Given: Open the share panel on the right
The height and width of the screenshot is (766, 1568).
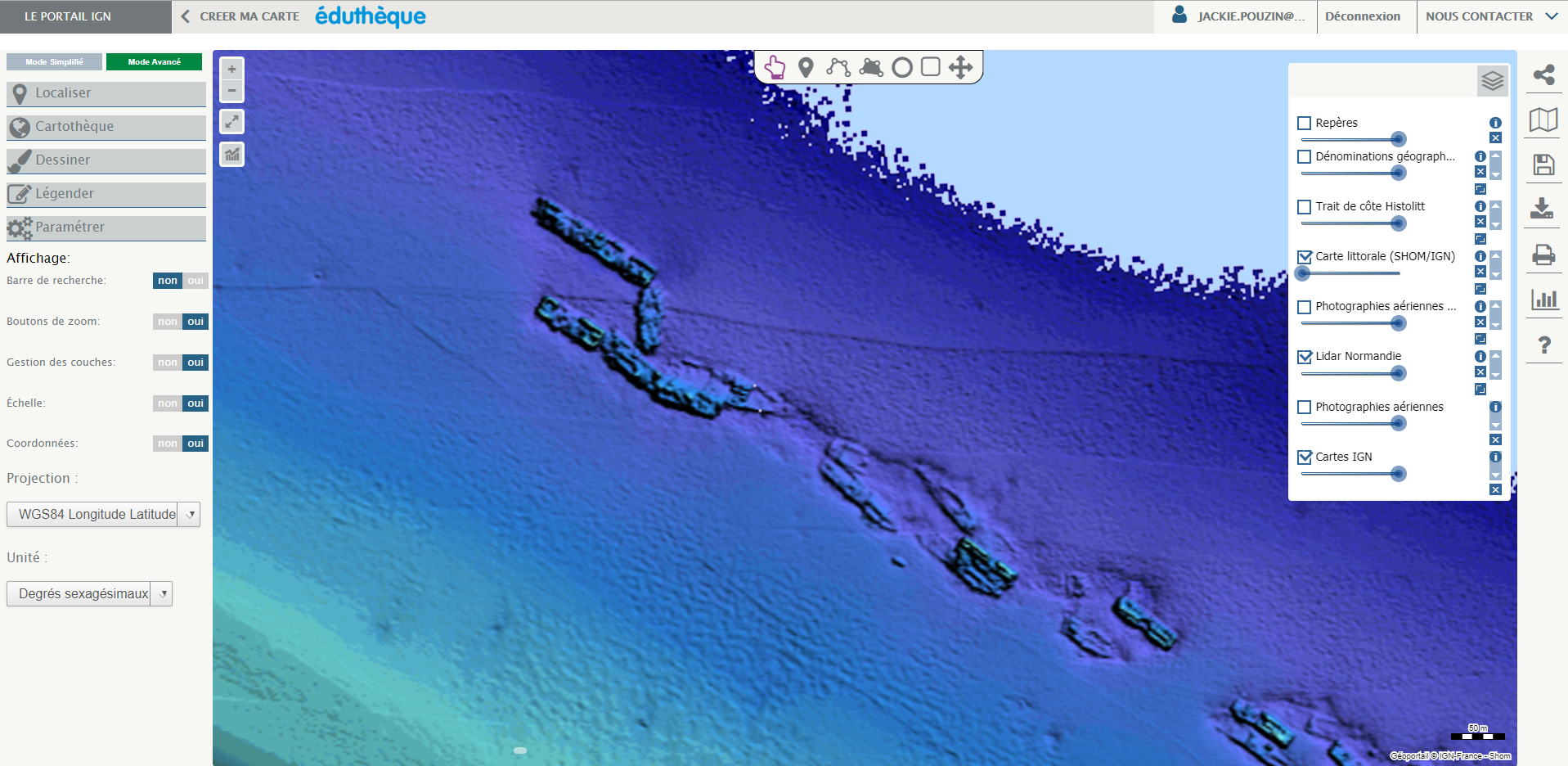Looking at the screenshot, I should point(1544,74).
